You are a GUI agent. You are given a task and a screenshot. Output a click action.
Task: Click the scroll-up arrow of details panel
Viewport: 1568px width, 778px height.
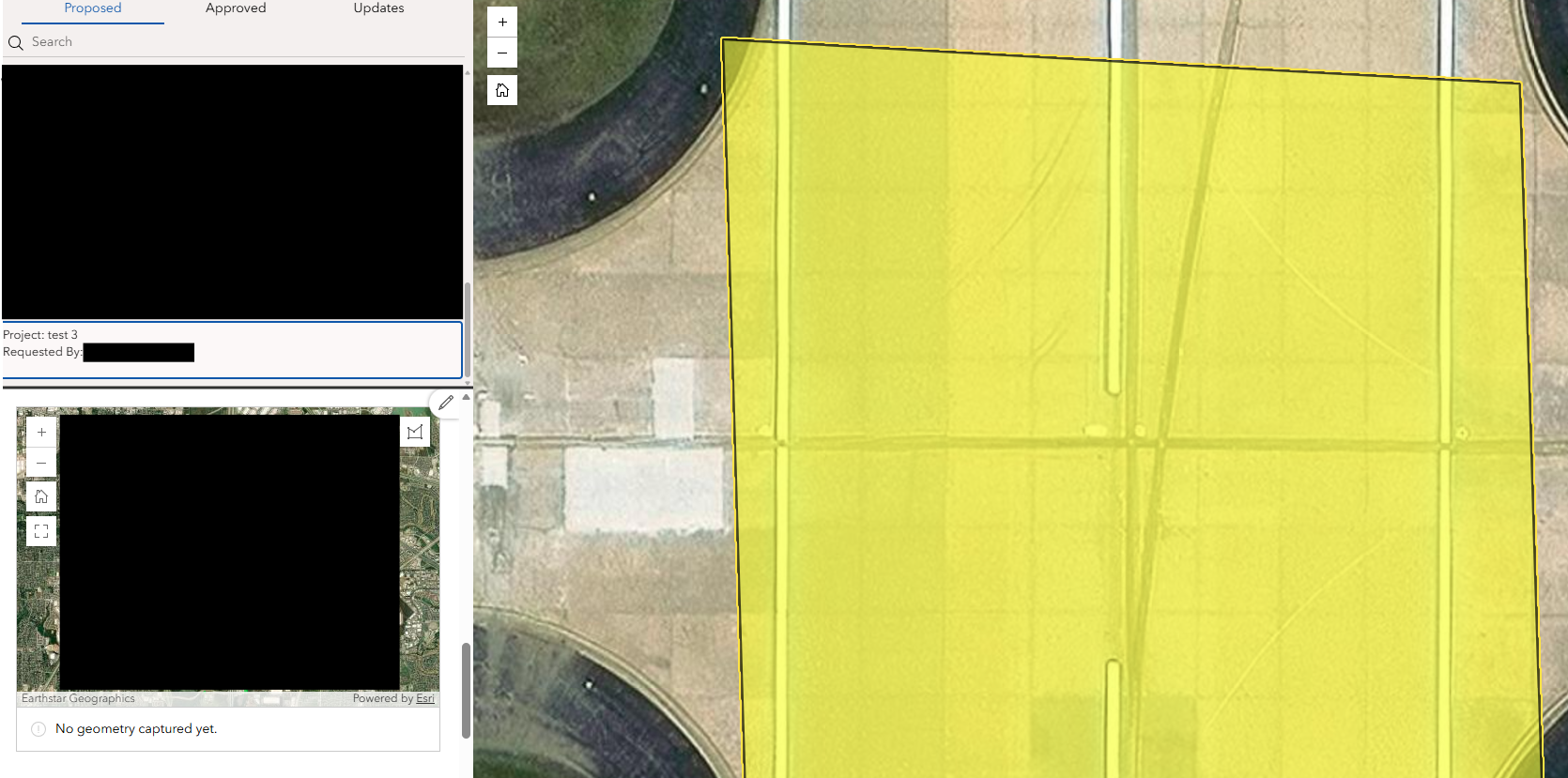(466, 398)
